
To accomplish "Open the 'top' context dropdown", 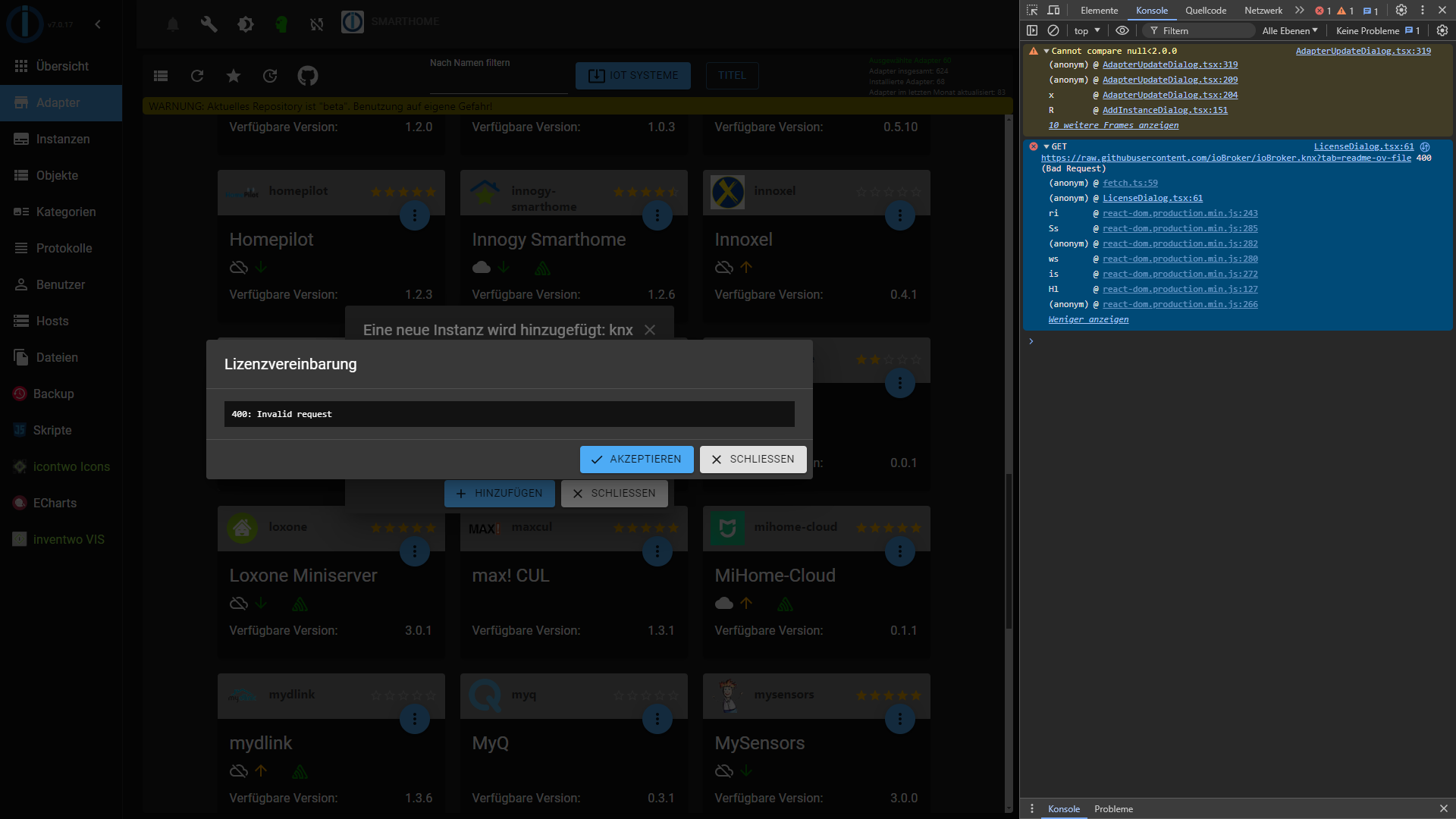I will 1087,31.
